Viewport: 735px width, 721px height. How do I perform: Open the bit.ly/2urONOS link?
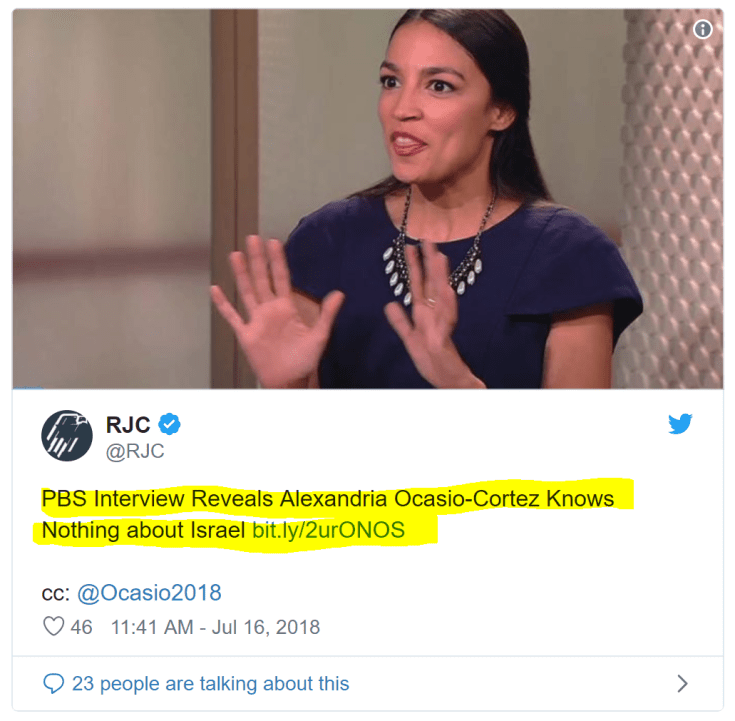(328, 530)
